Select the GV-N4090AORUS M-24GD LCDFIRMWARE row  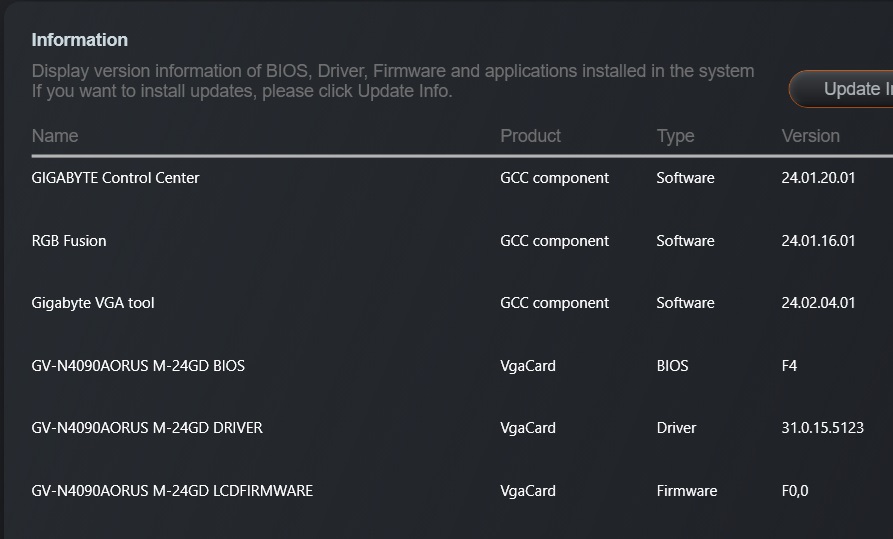pos(172,491)
